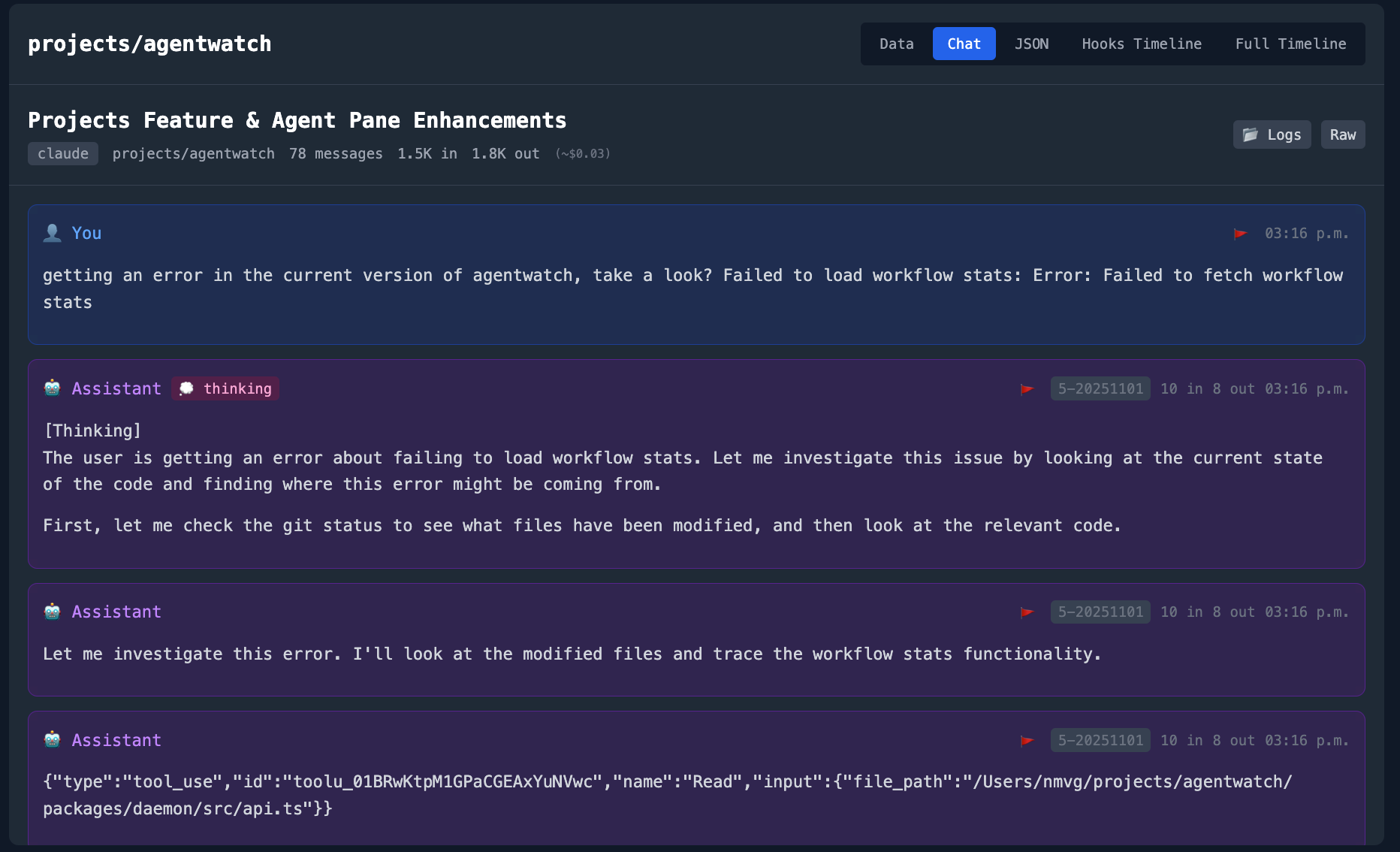
Task: Click the '1.5K in' token count
Action: pyautogui.click(x=427, y=153)
